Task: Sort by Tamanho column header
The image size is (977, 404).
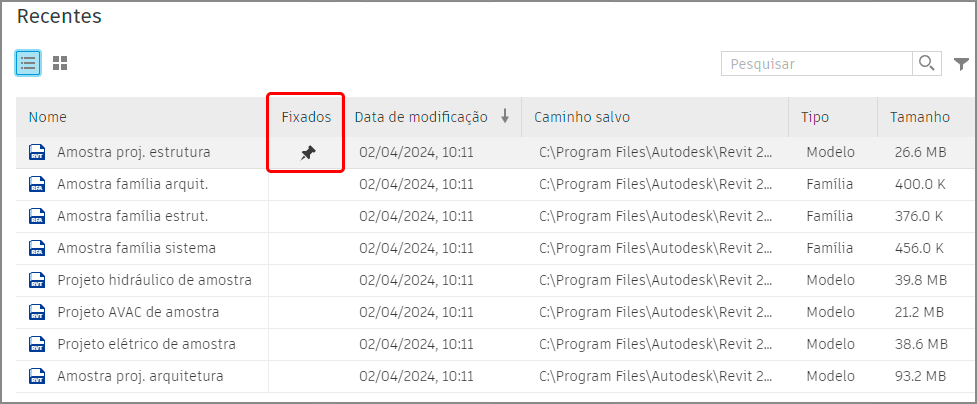Action: [919, 117]
